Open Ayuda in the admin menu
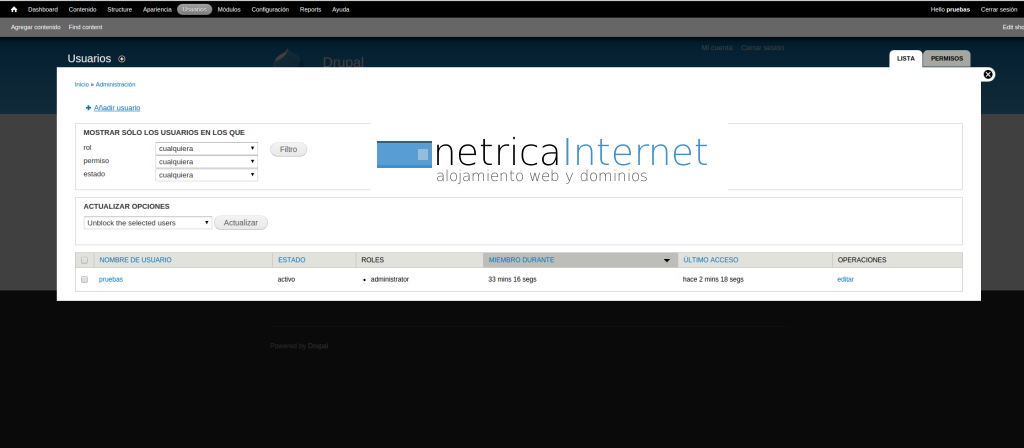The height and width of the screenshot is (448, 1024). [x=340, y=10]
